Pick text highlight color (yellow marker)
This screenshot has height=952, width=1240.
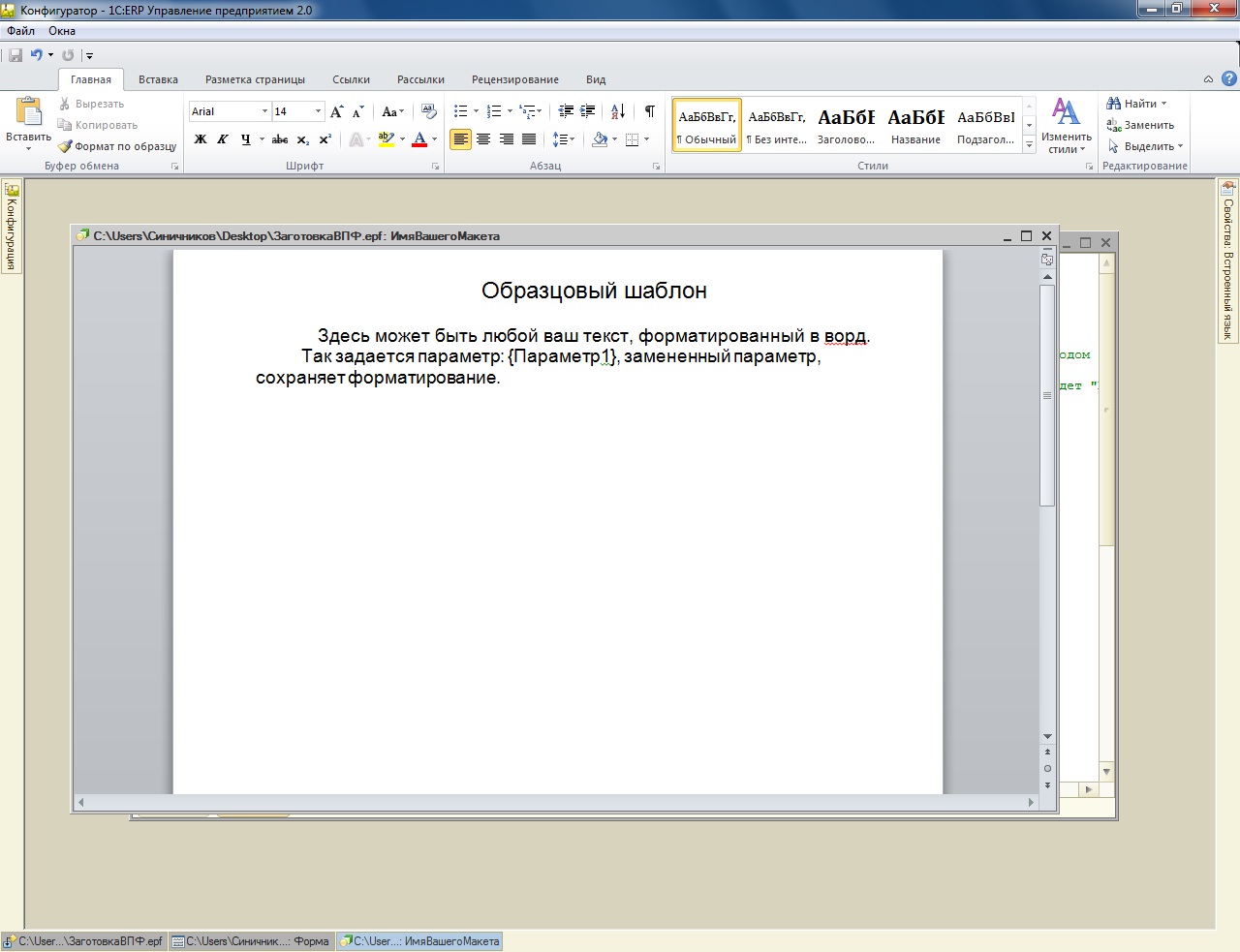[x=387, y=139]
